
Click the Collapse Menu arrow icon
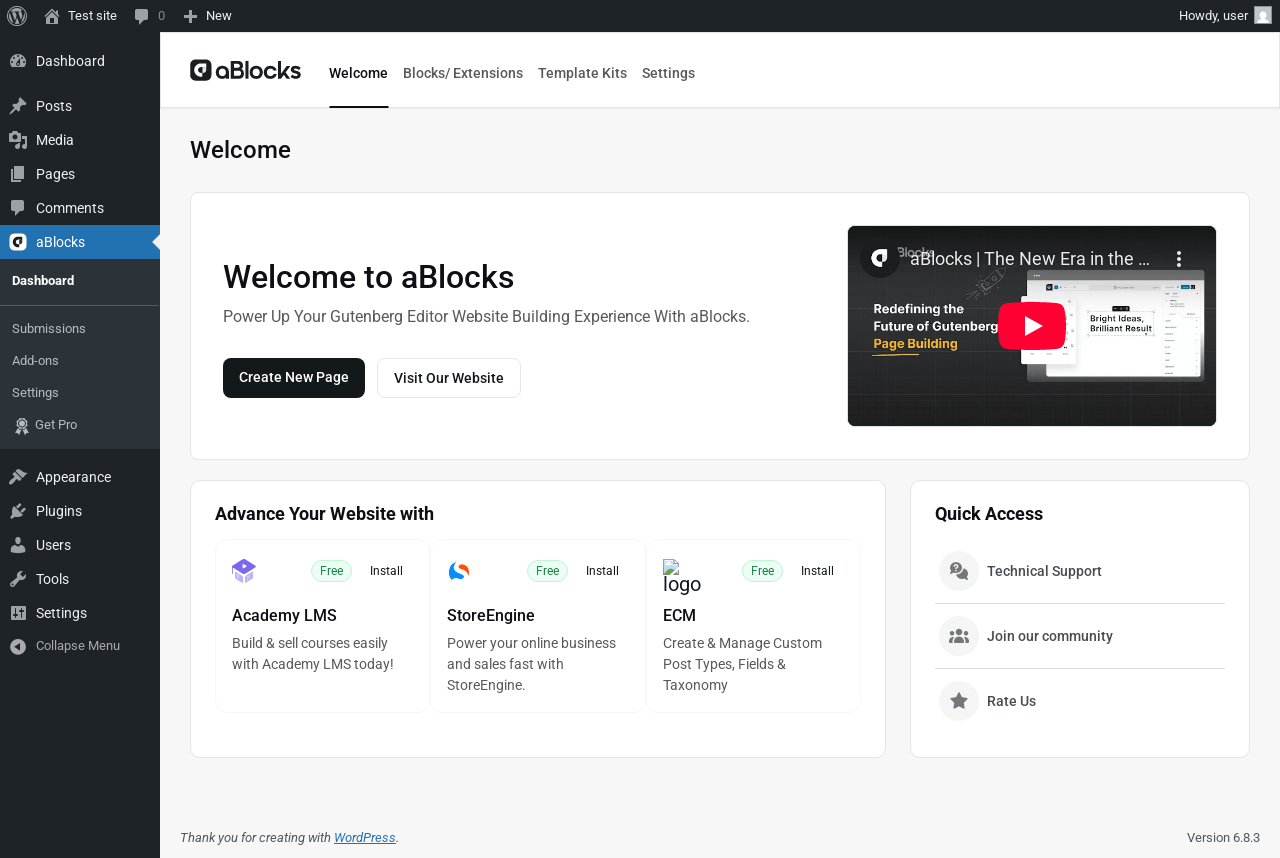(x=18, y=646)
